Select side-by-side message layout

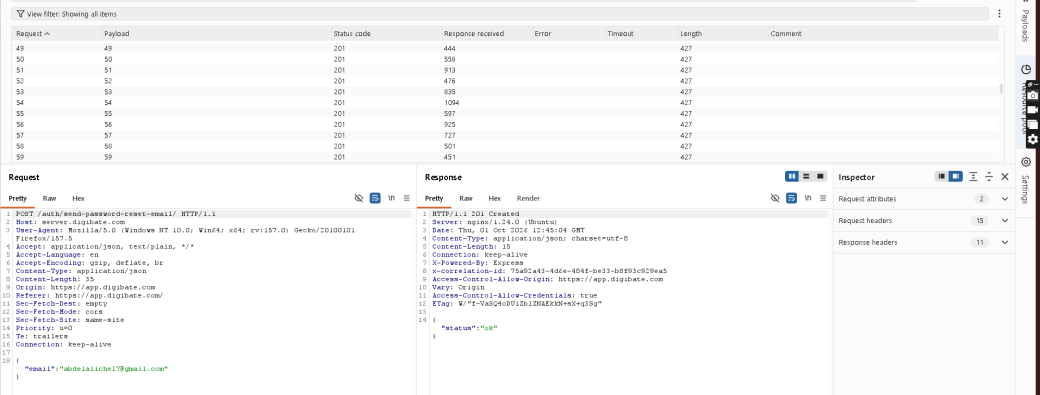[x=791, y=176]
